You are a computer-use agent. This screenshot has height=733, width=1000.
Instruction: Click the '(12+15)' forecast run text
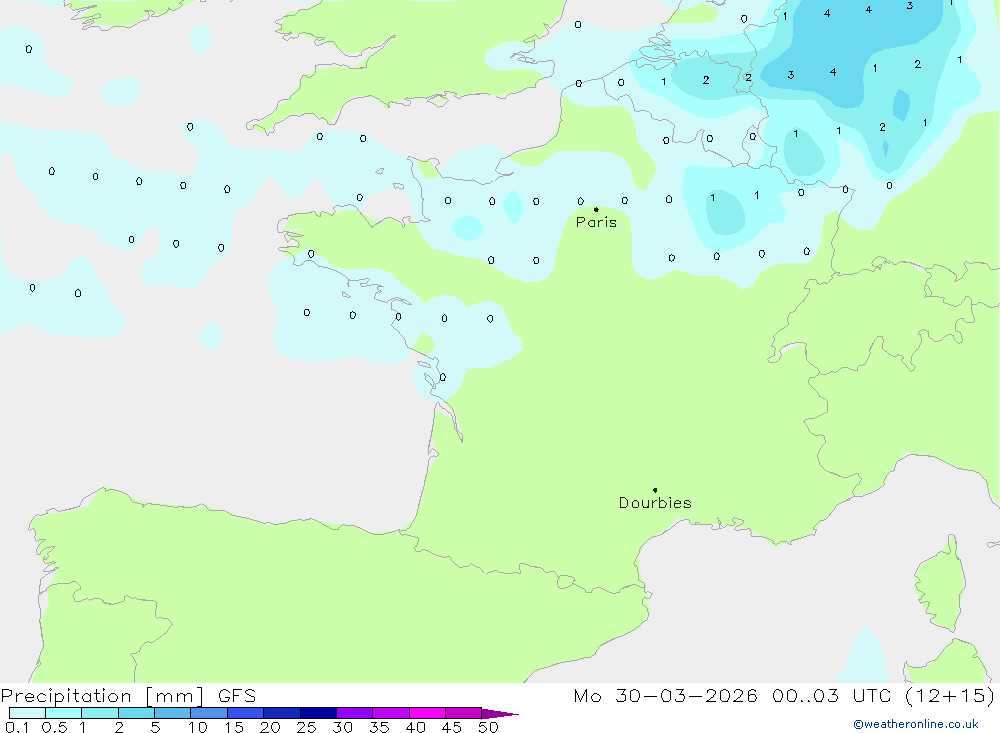click(x=950, y=695)
